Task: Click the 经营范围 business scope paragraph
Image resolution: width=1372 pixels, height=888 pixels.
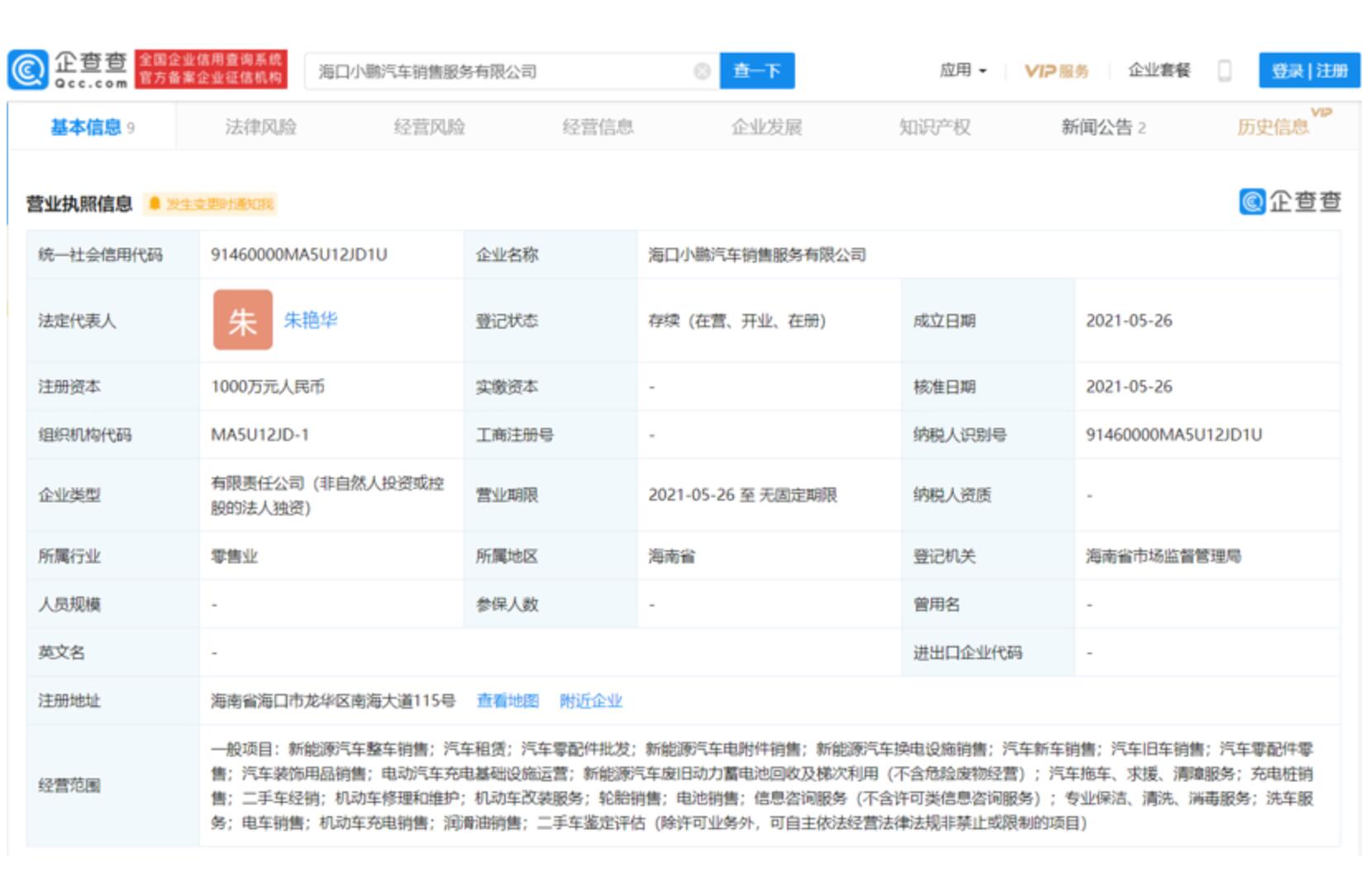Action: 761,786
